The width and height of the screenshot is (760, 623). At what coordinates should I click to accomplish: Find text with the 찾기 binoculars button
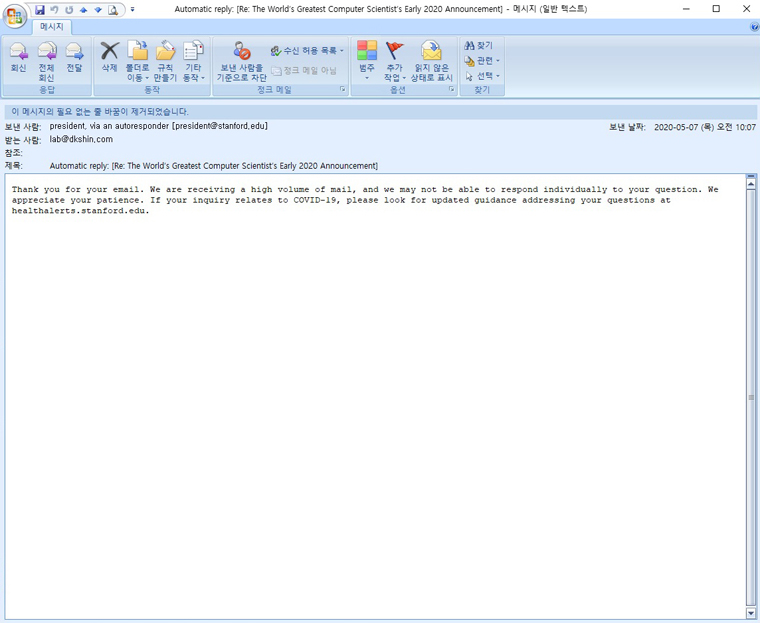click(478, 45)
